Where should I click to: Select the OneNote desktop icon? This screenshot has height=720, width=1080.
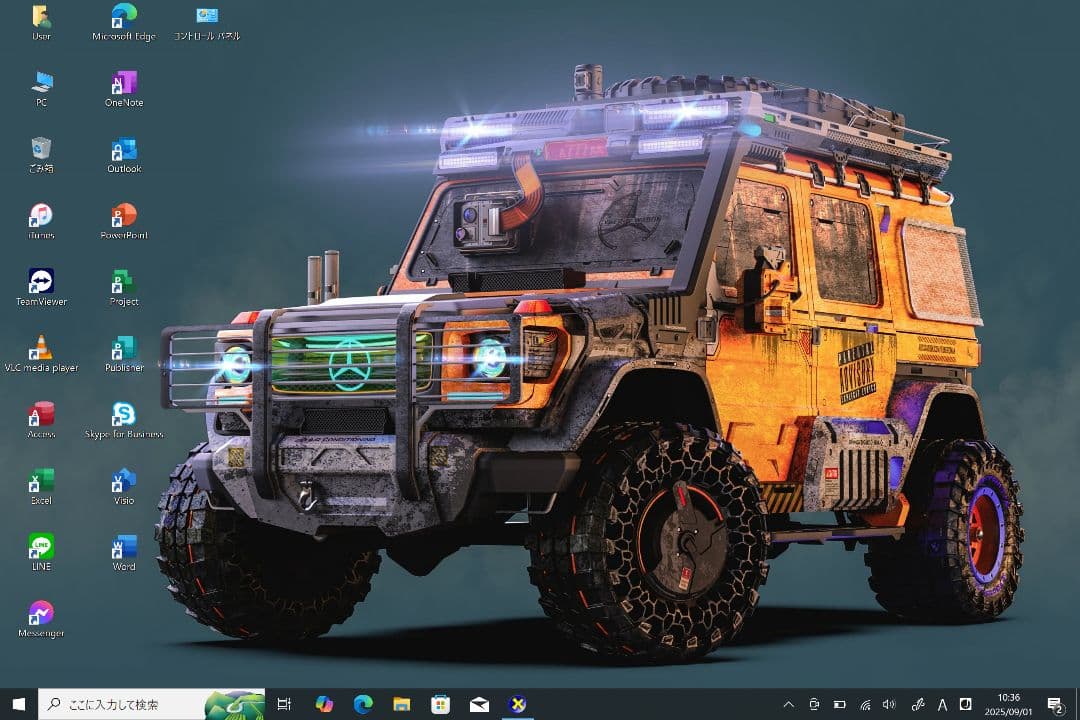[124, 84]
